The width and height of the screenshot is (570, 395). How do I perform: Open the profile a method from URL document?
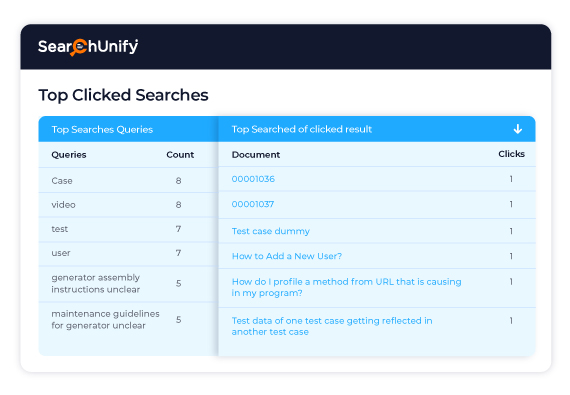tap(346, 287)
